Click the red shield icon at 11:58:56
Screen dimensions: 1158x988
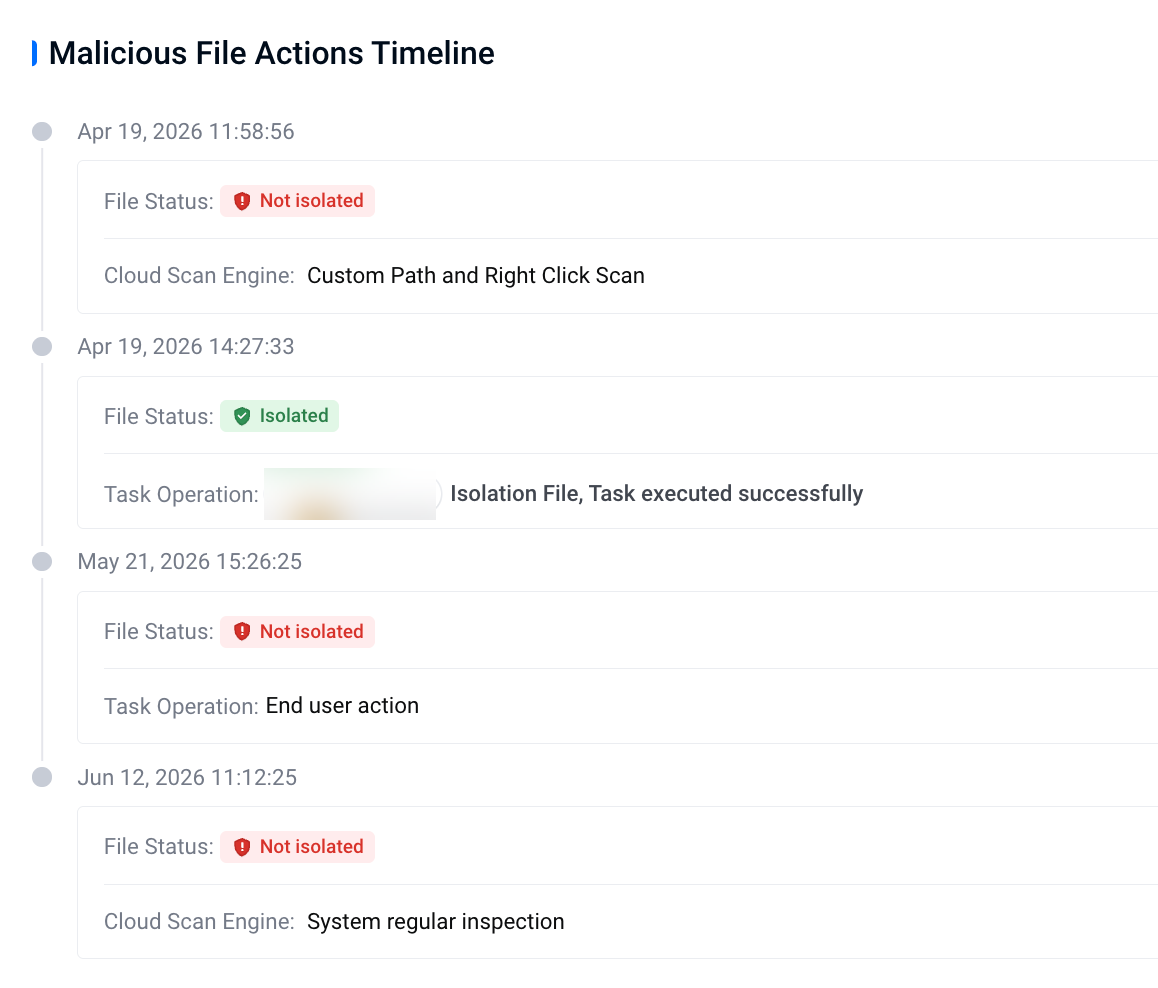[242, 202]
